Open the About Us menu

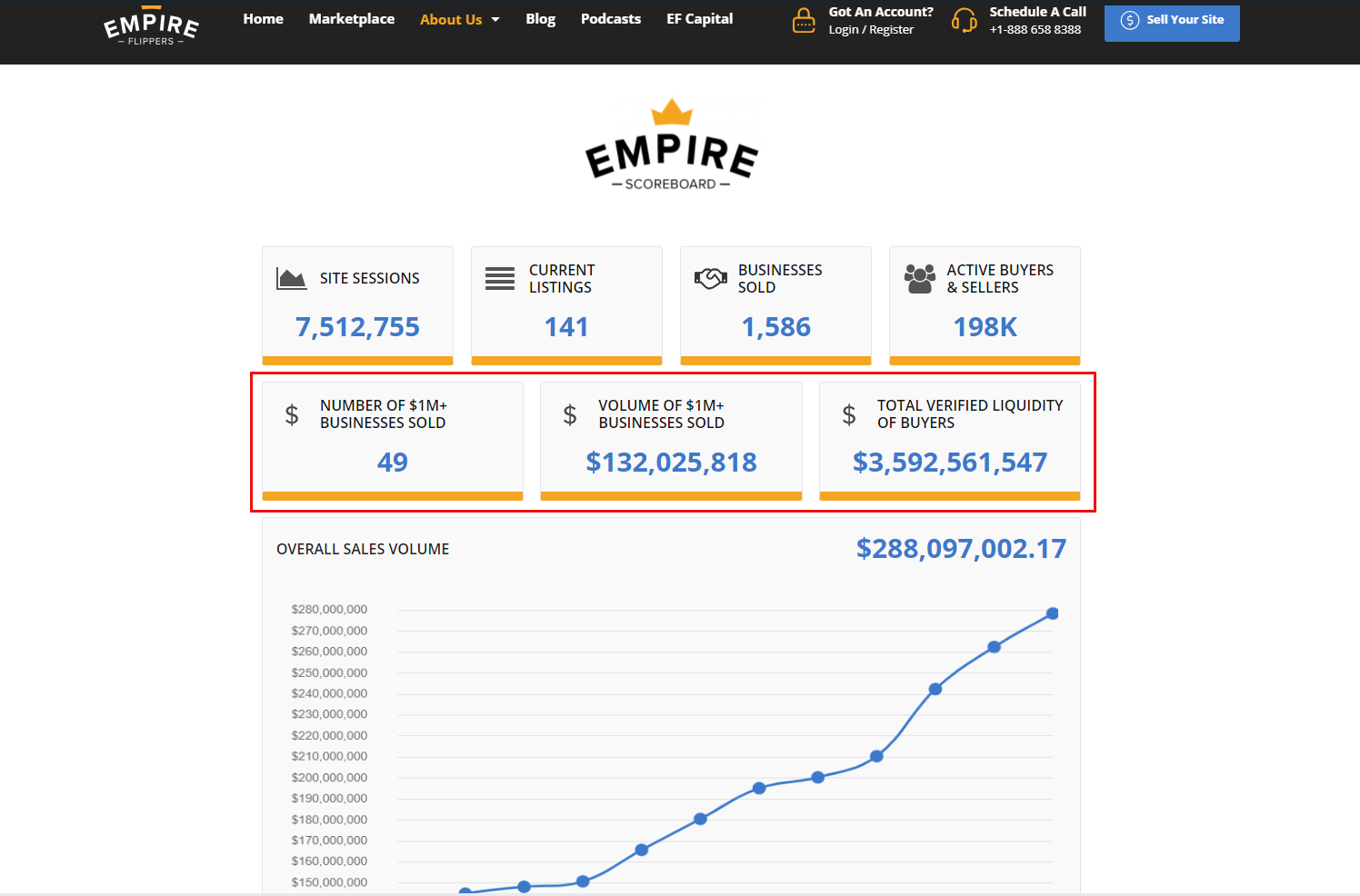(x=451, y=19)
